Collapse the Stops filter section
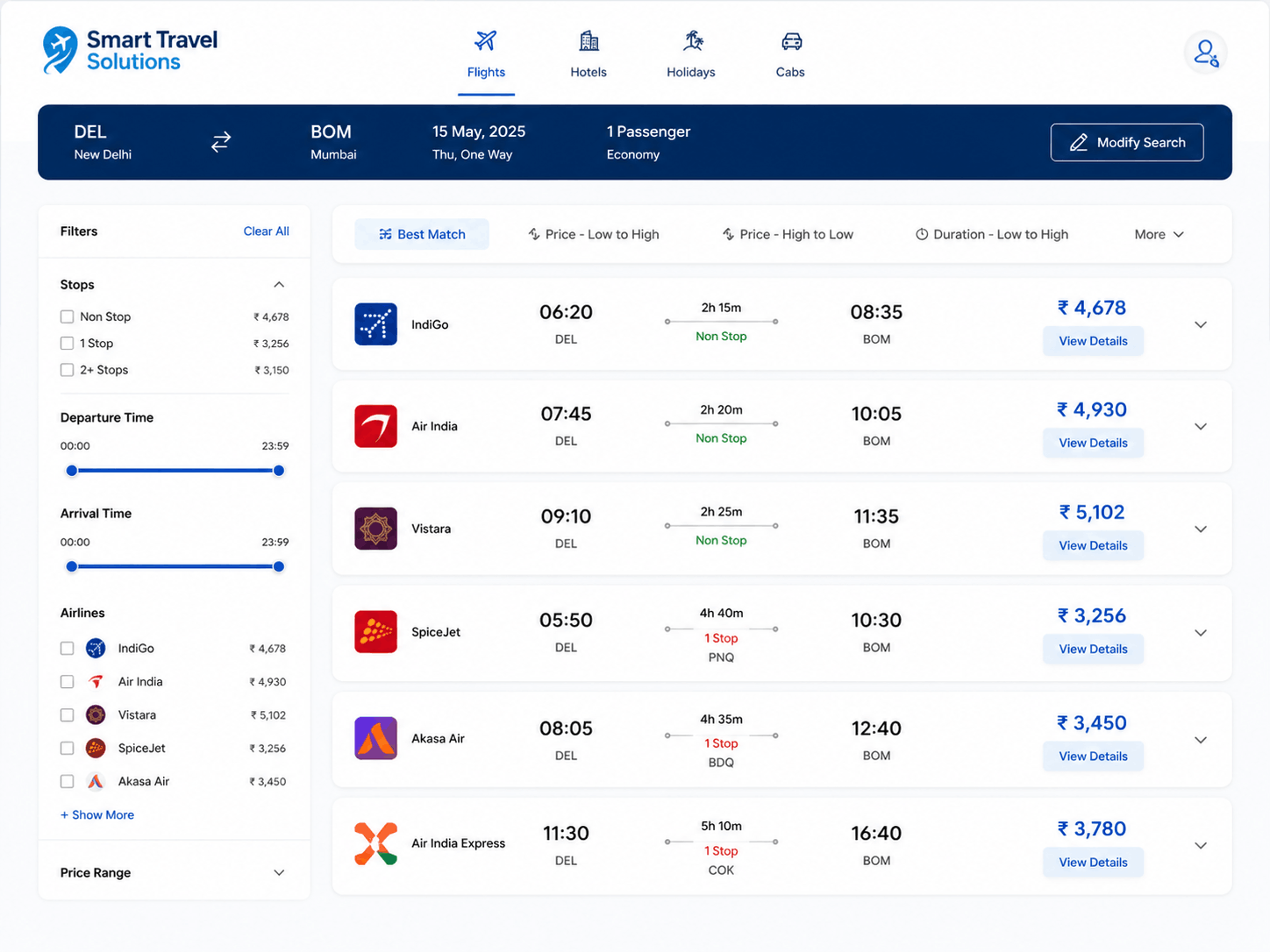Image resolution: width=1270 pixels, height=952 pixels. 279,285
